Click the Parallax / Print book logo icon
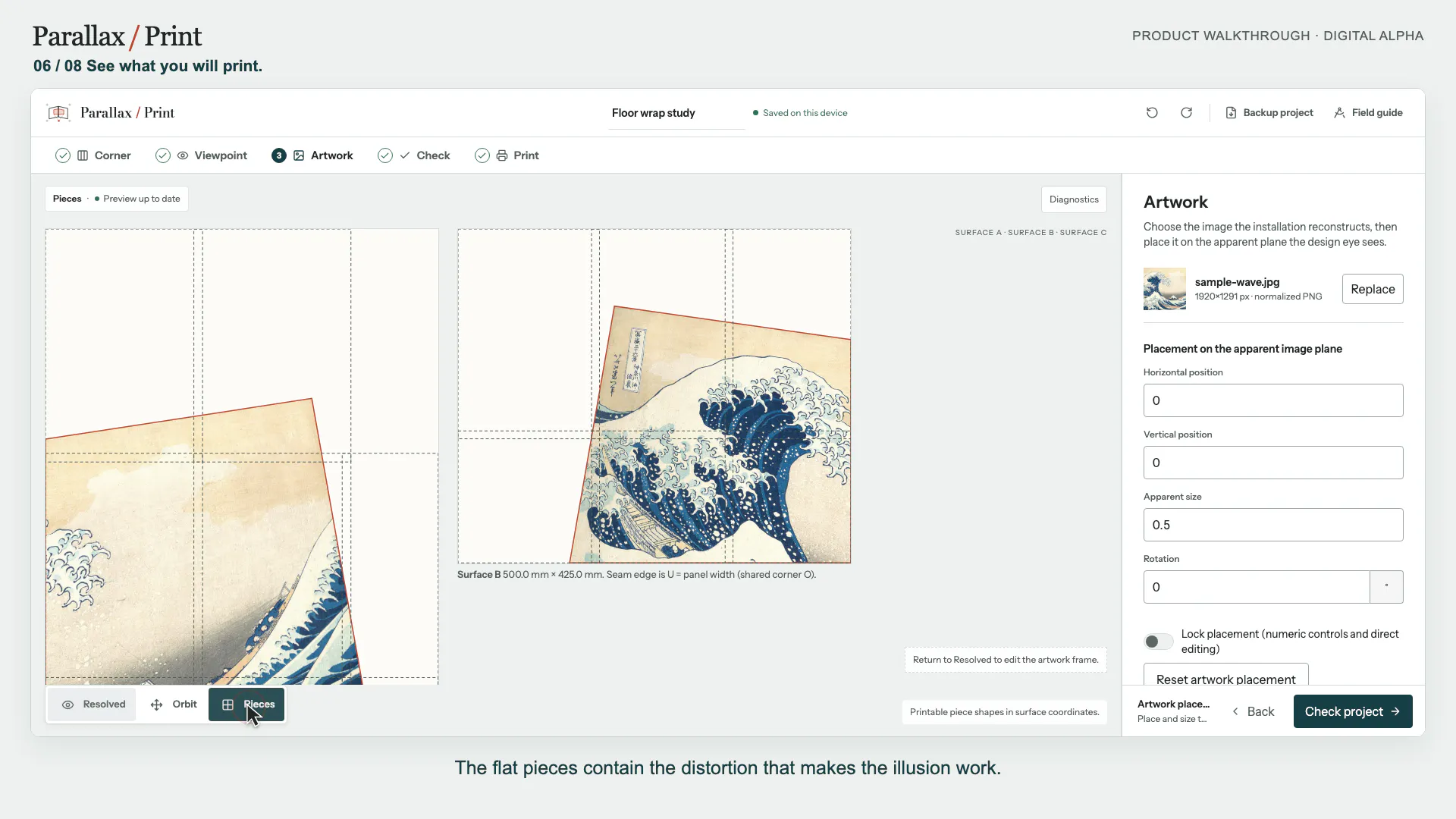Viewport: 1456px width, 819px height. 58,113
